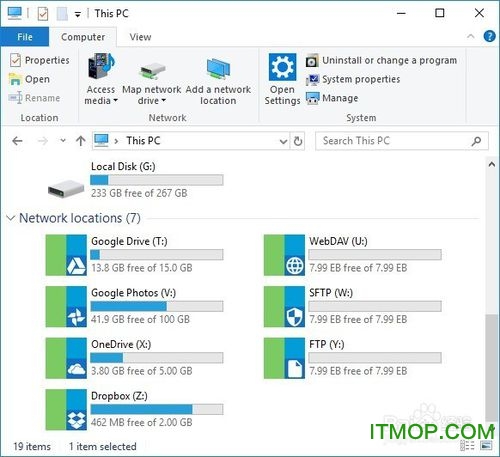Expand the Map network drive dropdown
Viewport: 500px width, 457px height.
[164, 100]
